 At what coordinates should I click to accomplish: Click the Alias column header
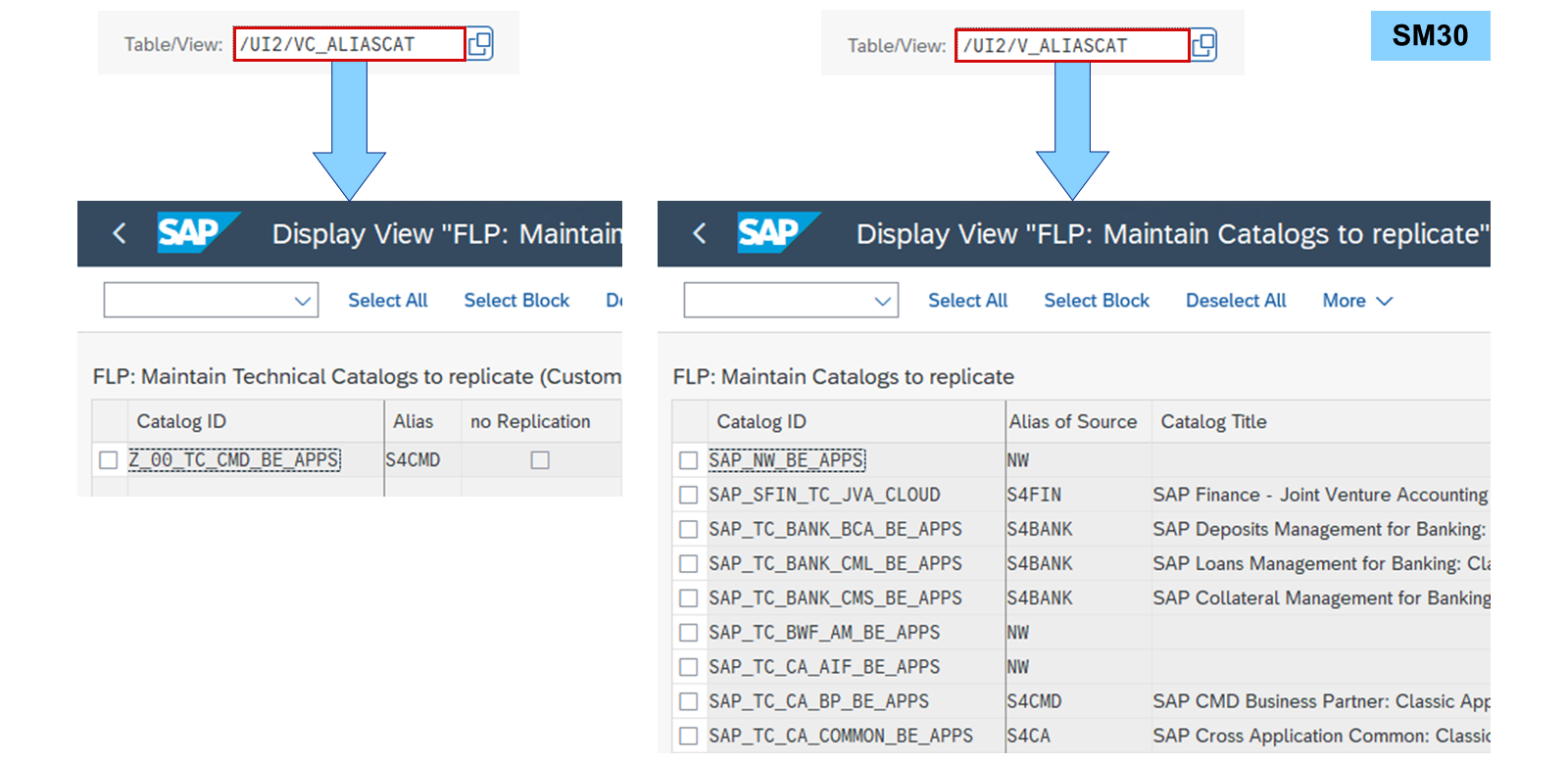click(422, 421)
